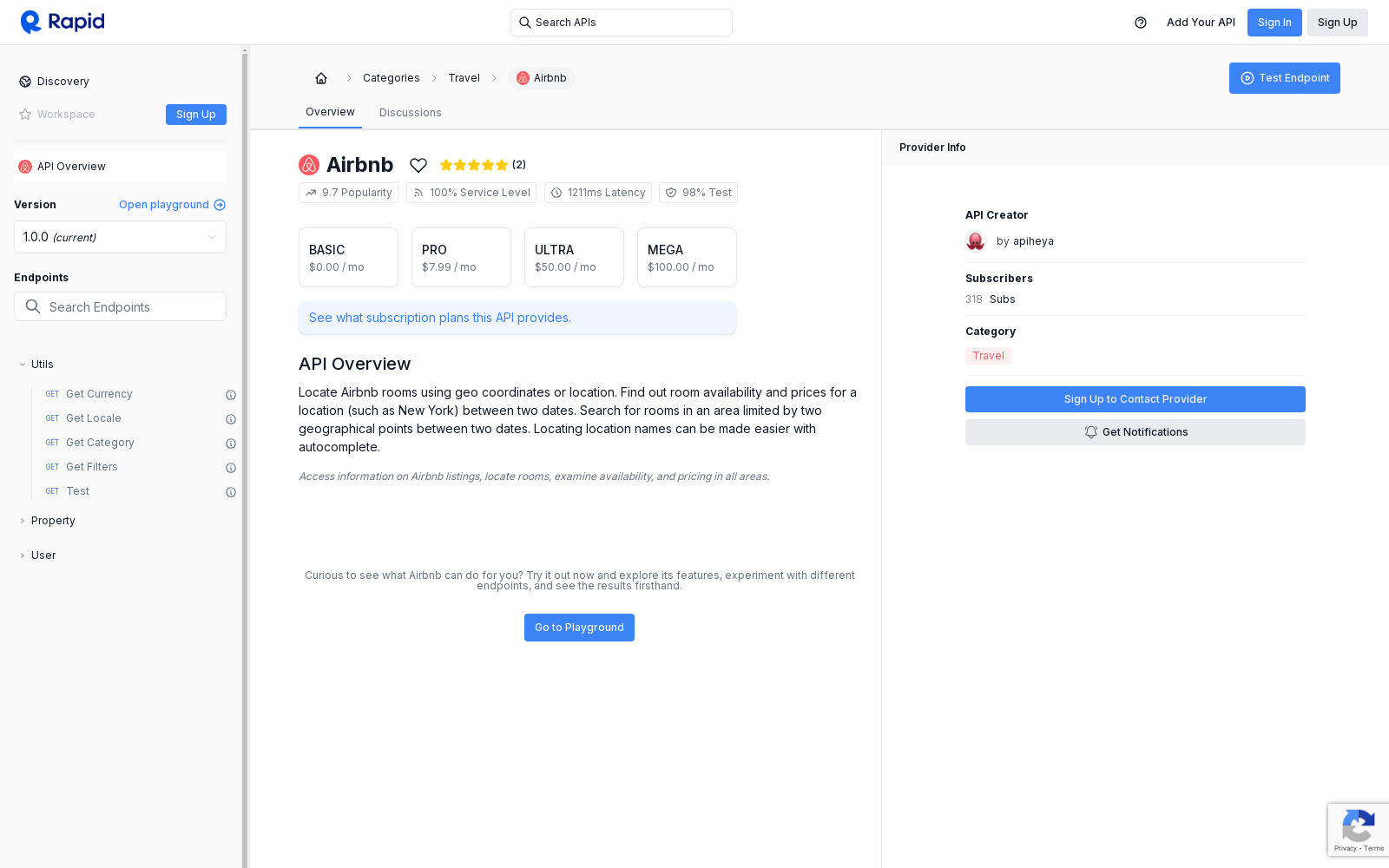The image size is (1389, 868).
Task: Select the MEGA plan card
Action: (x=687, y=258)
